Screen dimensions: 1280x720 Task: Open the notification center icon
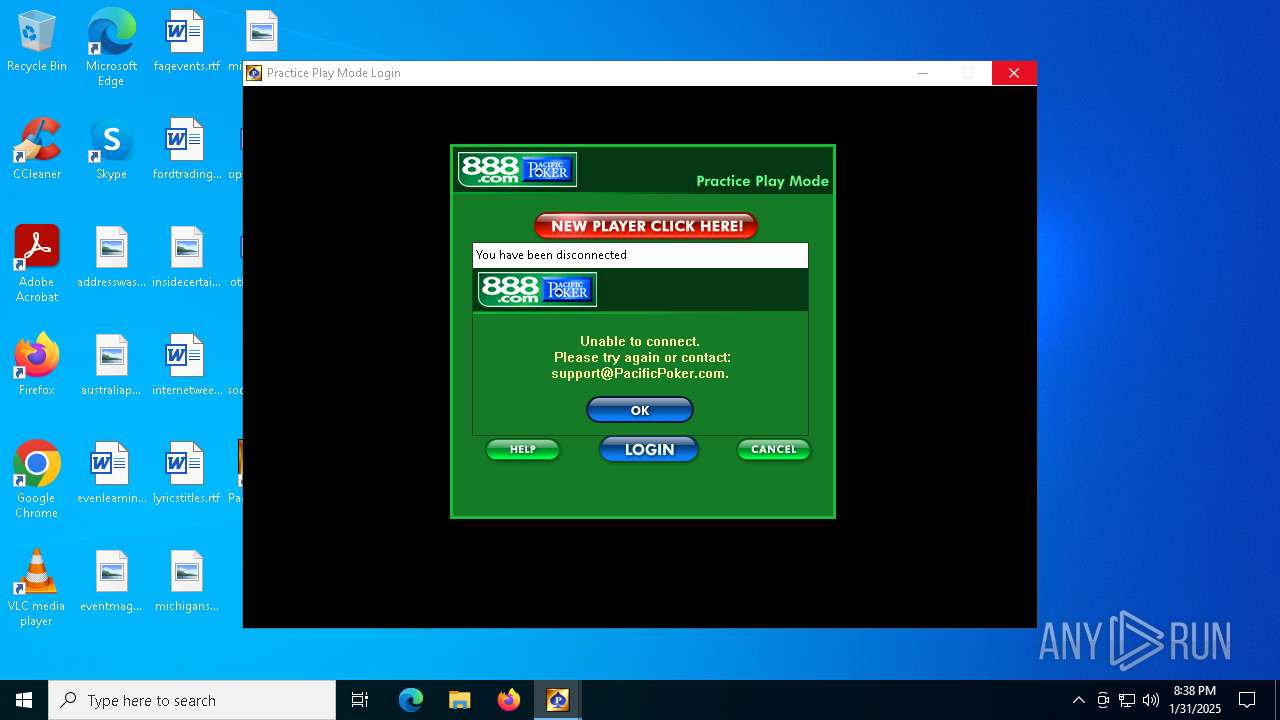pos(1247,700)
